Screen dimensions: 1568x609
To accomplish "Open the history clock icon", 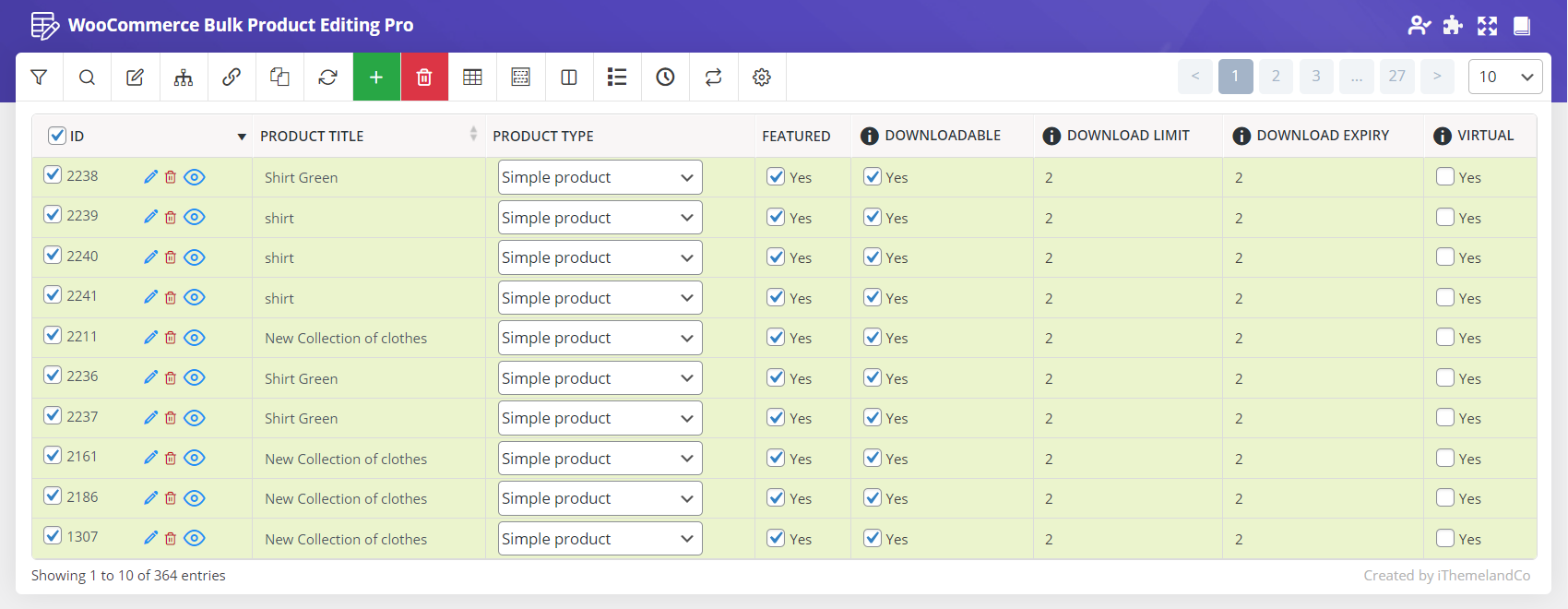I will [665, 78].
